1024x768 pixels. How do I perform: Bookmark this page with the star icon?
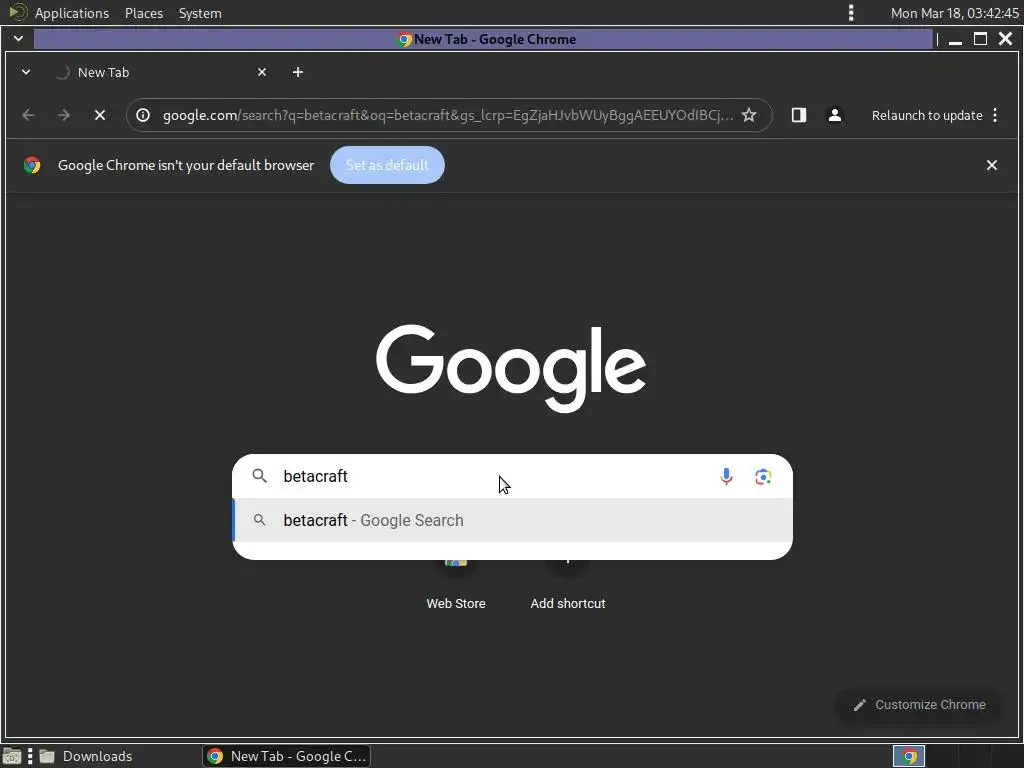tap(749, 116)
